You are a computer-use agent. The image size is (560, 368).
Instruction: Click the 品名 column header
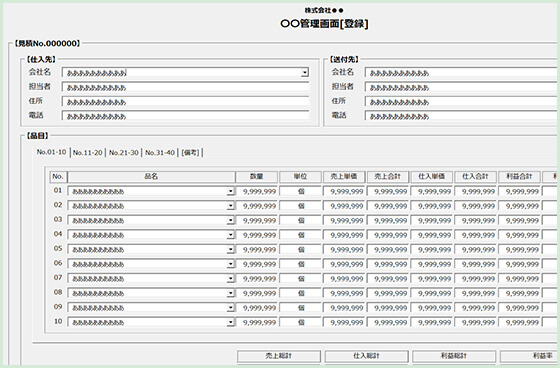point(151,176)
